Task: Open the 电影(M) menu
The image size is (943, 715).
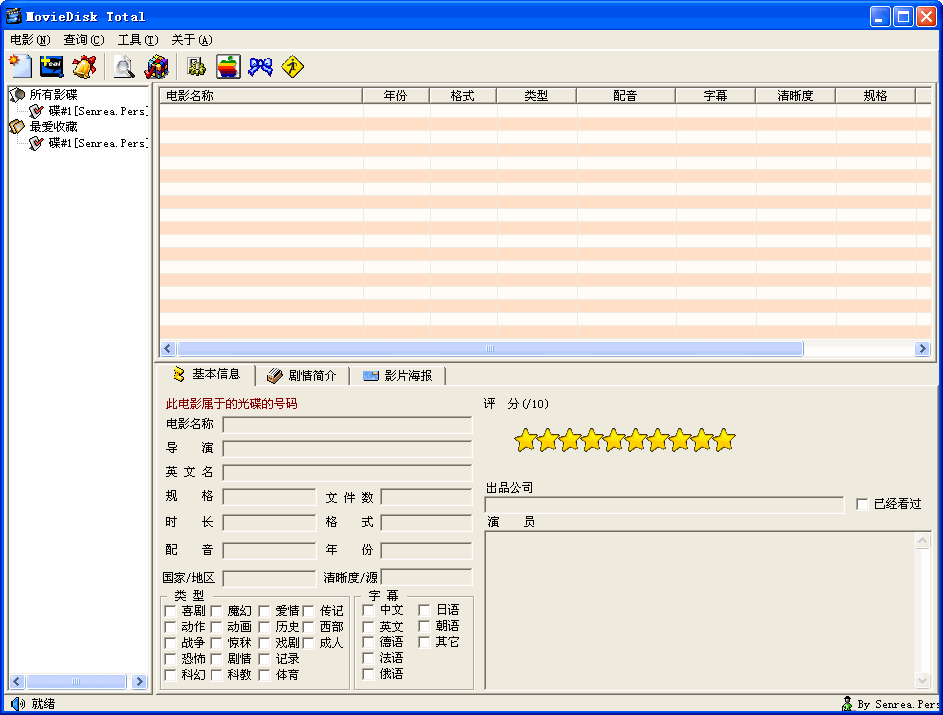Action: (x=30, y=40)
